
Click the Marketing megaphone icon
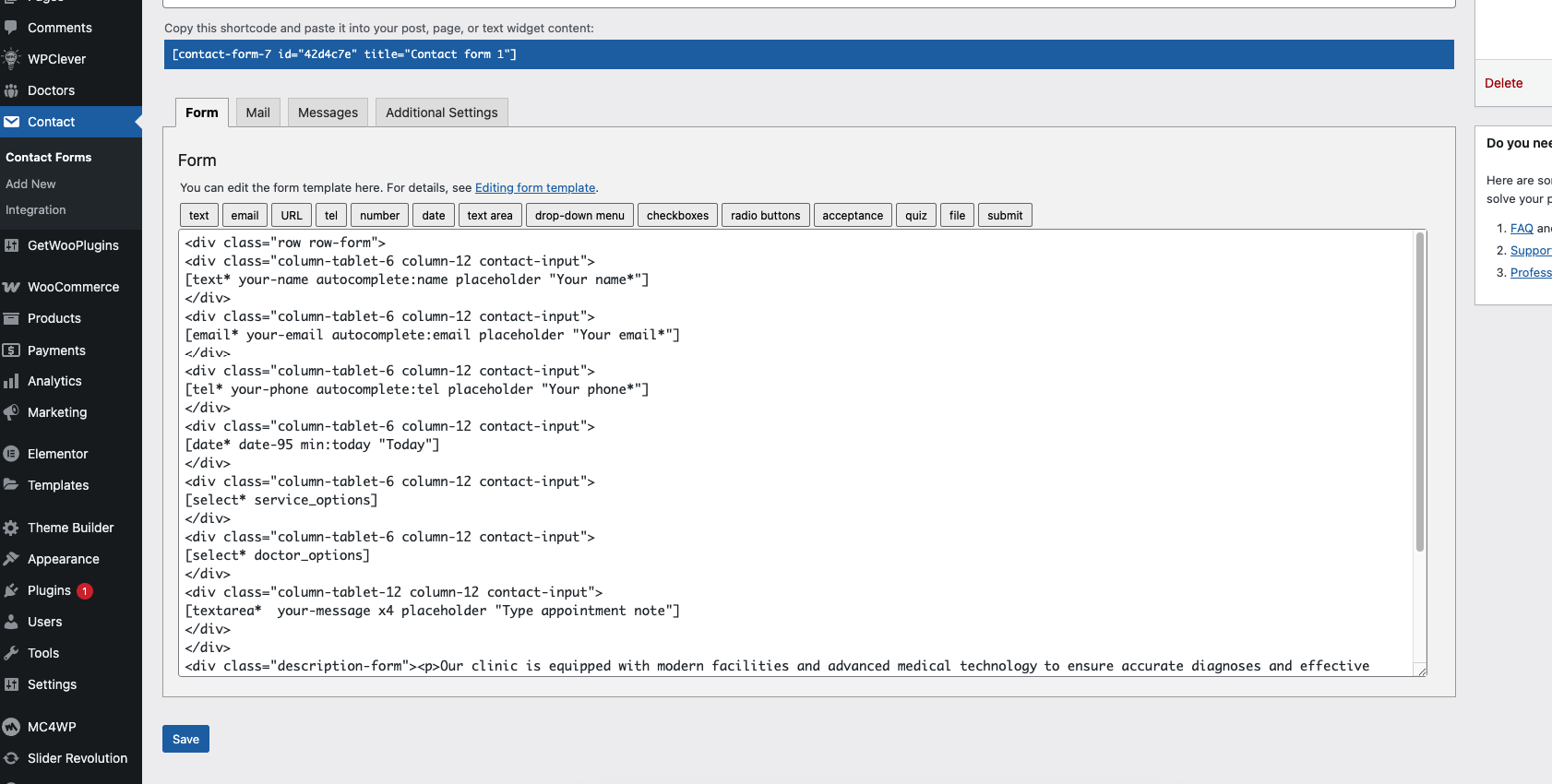click(11, 412)
